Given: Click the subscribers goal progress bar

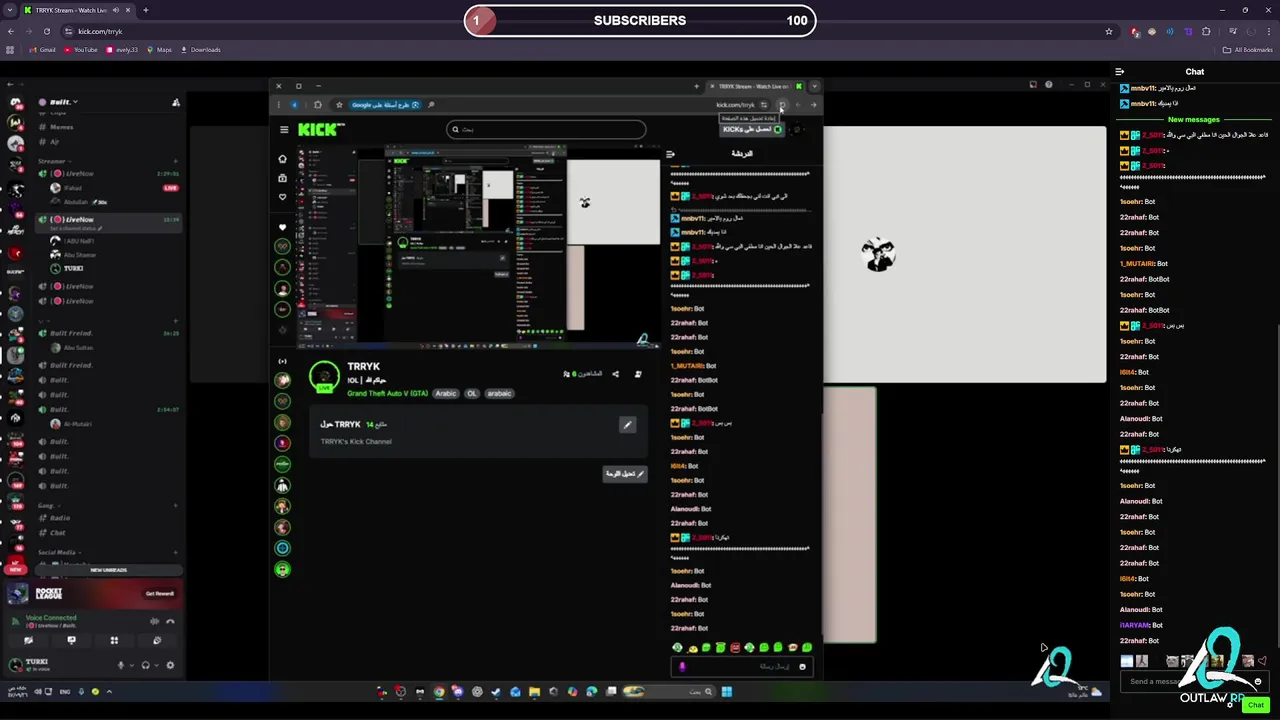Looking at the screenshot, I should (640, 20).
